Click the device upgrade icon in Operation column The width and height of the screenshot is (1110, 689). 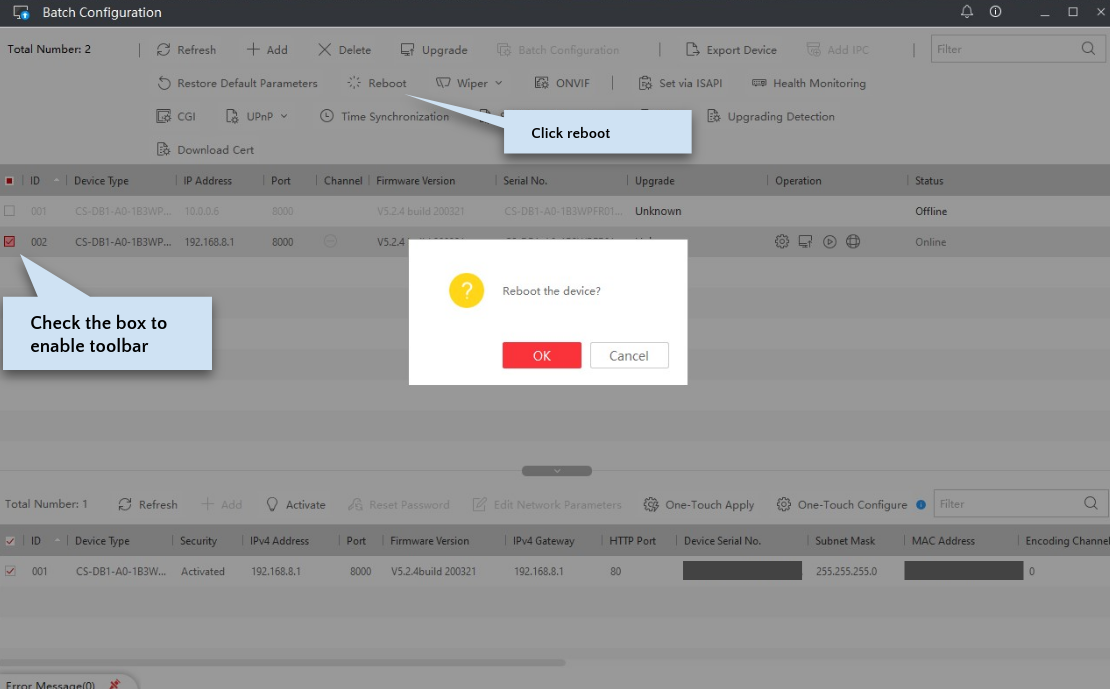coord(805,242)
